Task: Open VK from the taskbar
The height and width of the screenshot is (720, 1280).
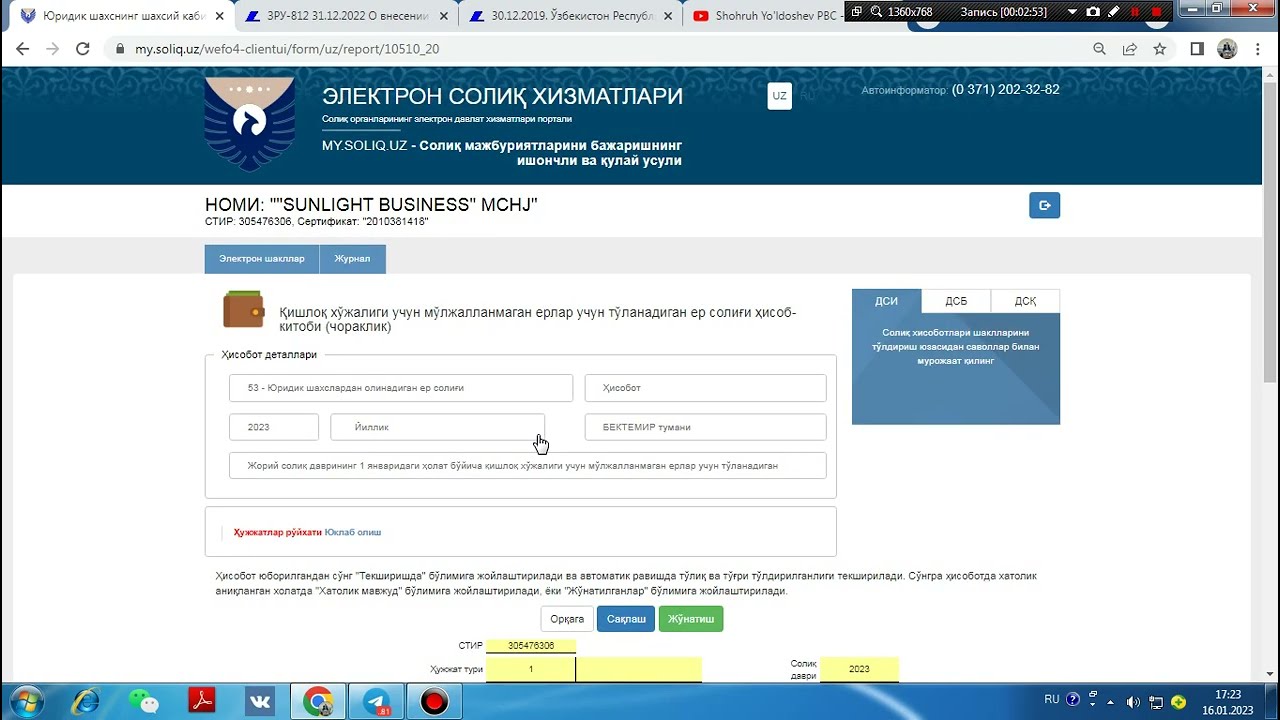Action: pos(260,701)
